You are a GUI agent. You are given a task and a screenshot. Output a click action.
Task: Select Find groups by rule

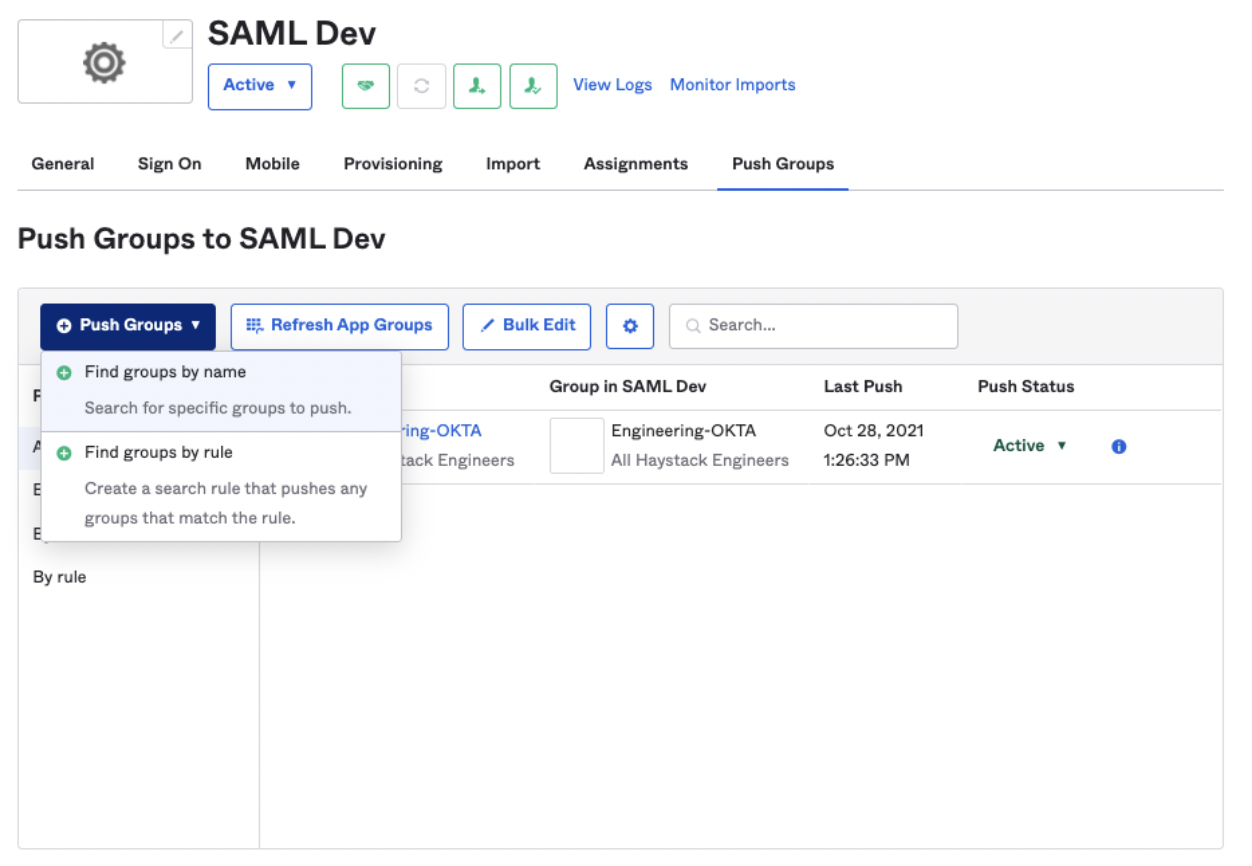pos(158,453)
